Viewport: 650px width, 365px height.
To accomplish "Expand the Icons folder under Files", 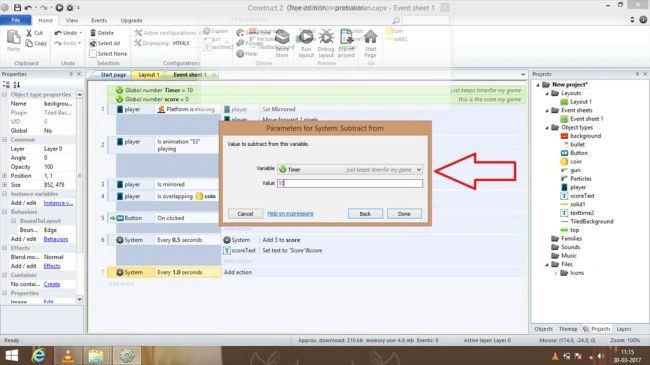I will [556, 273].
